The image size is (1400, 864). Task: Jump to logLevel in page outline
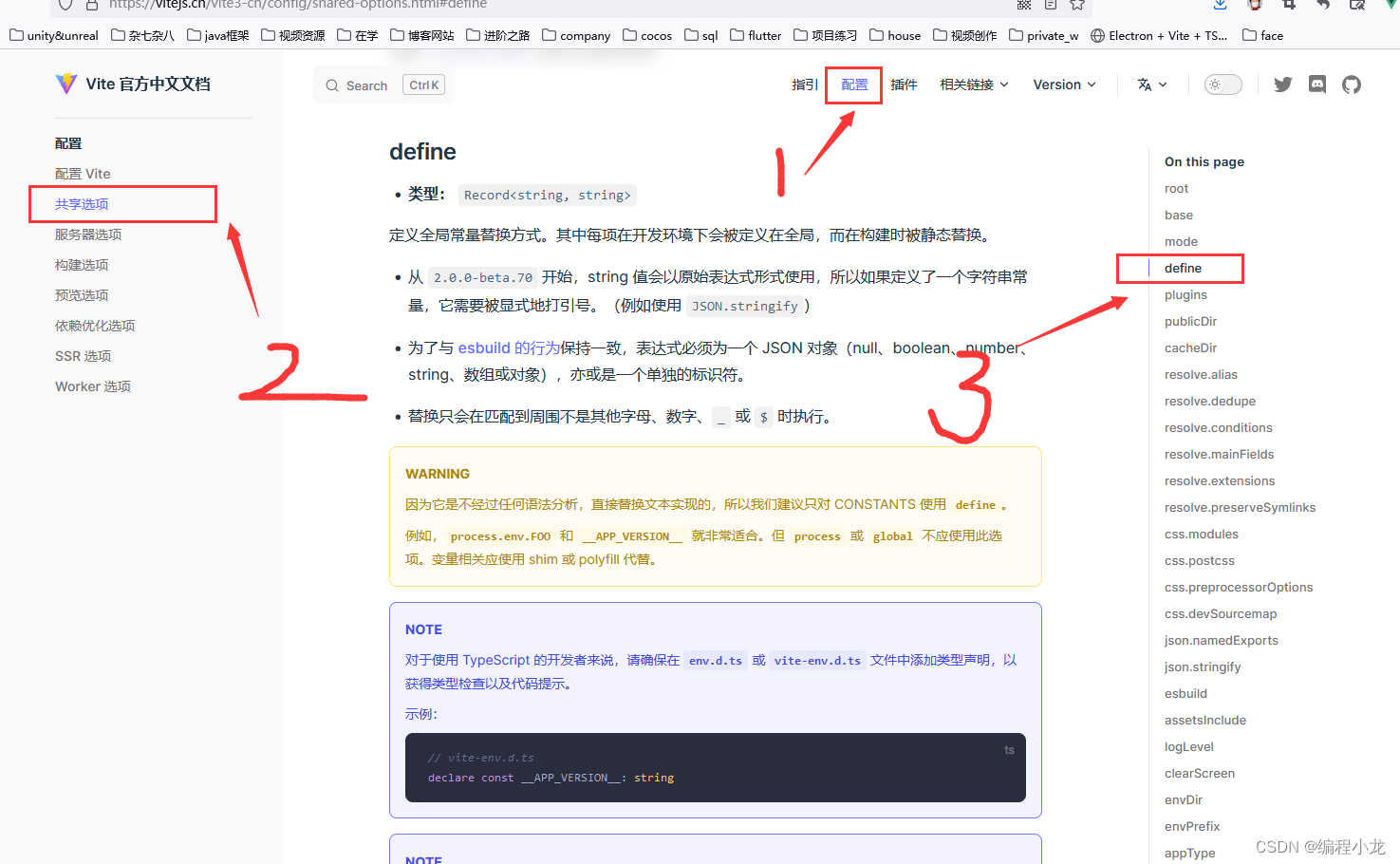pos(1189,747)
